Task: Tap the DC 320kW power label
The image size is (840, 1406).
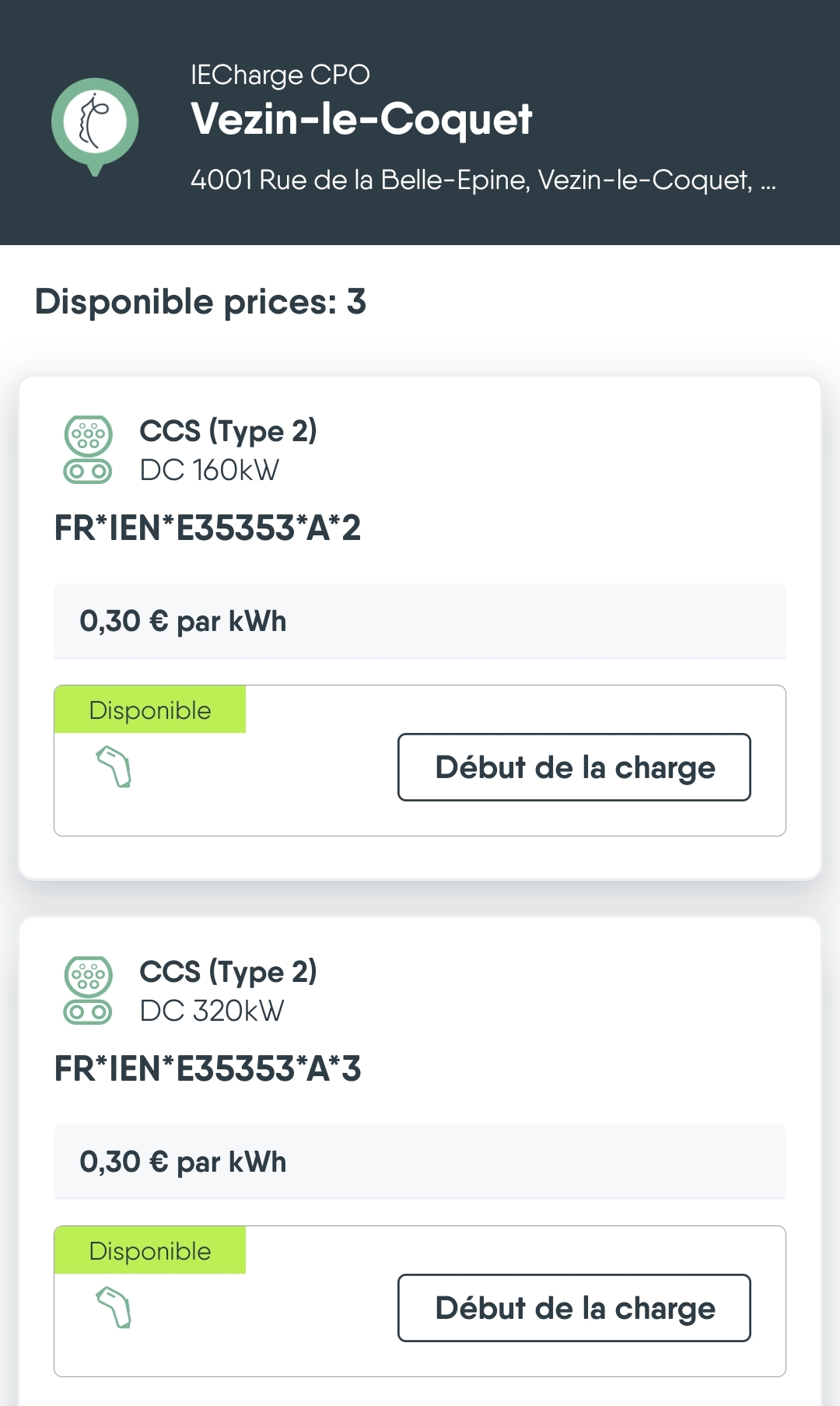Action: pyautogui.click(x=212, y=1011)
